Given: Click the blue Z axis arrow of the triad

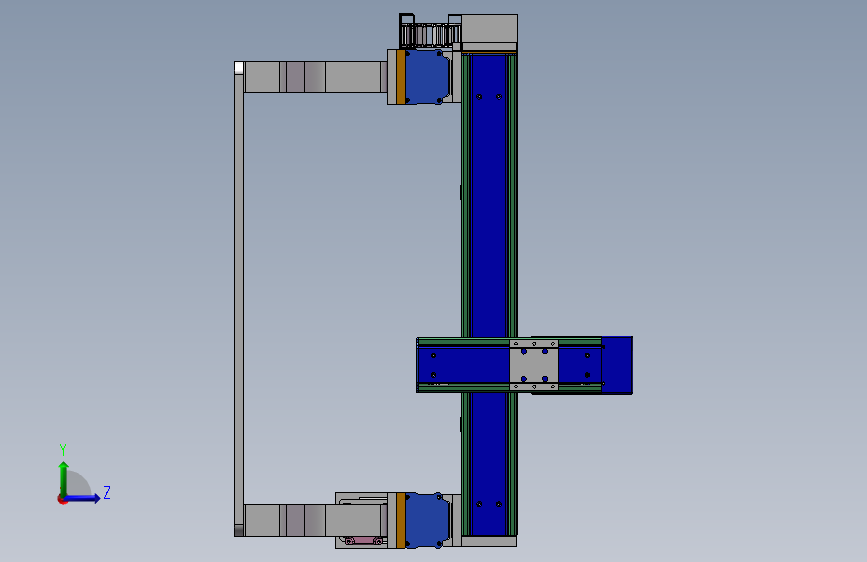Looking at the screenshot, I should point(83,498).
